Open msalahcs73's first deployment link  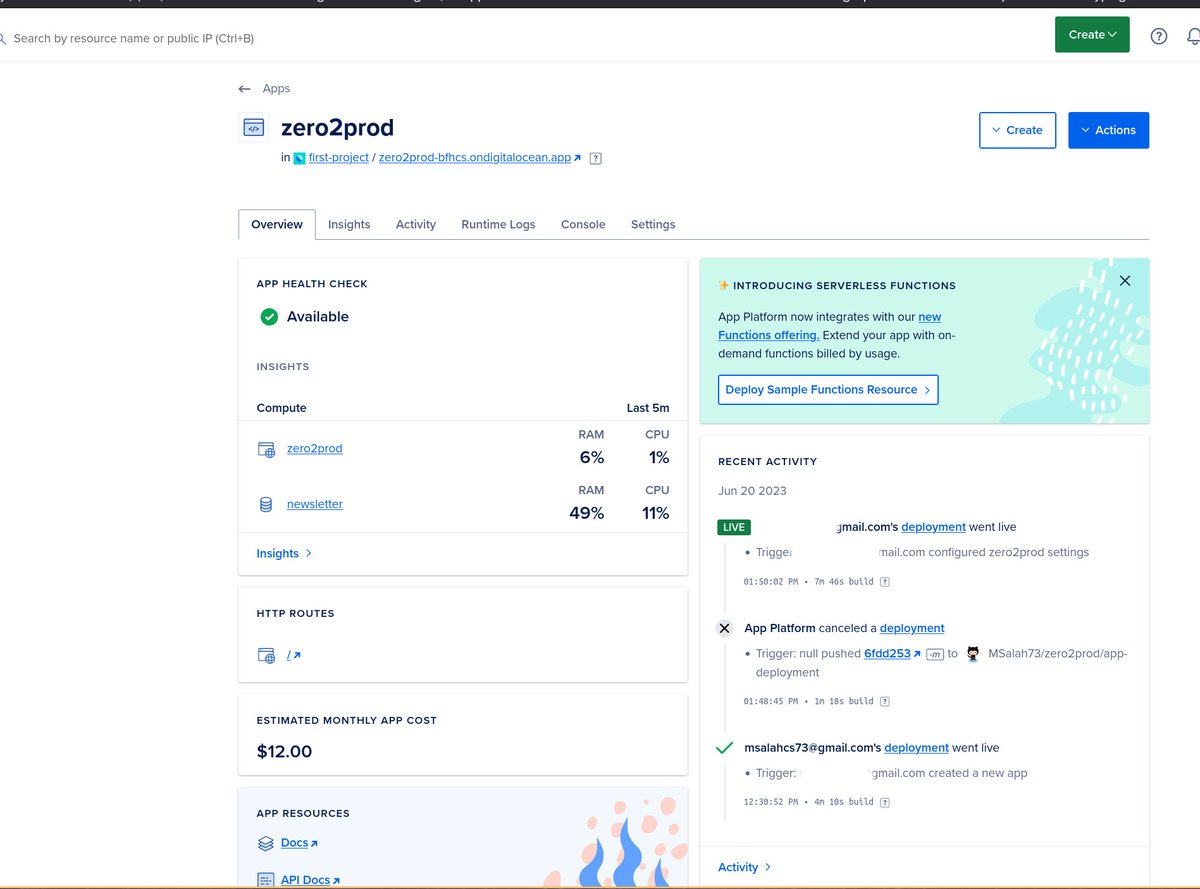(916, 748)
